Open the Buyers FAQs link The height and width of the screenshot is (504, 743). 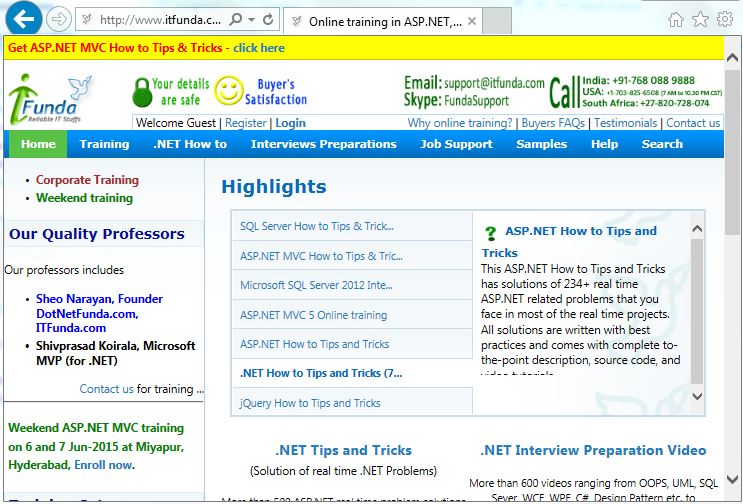pos(553,123)
